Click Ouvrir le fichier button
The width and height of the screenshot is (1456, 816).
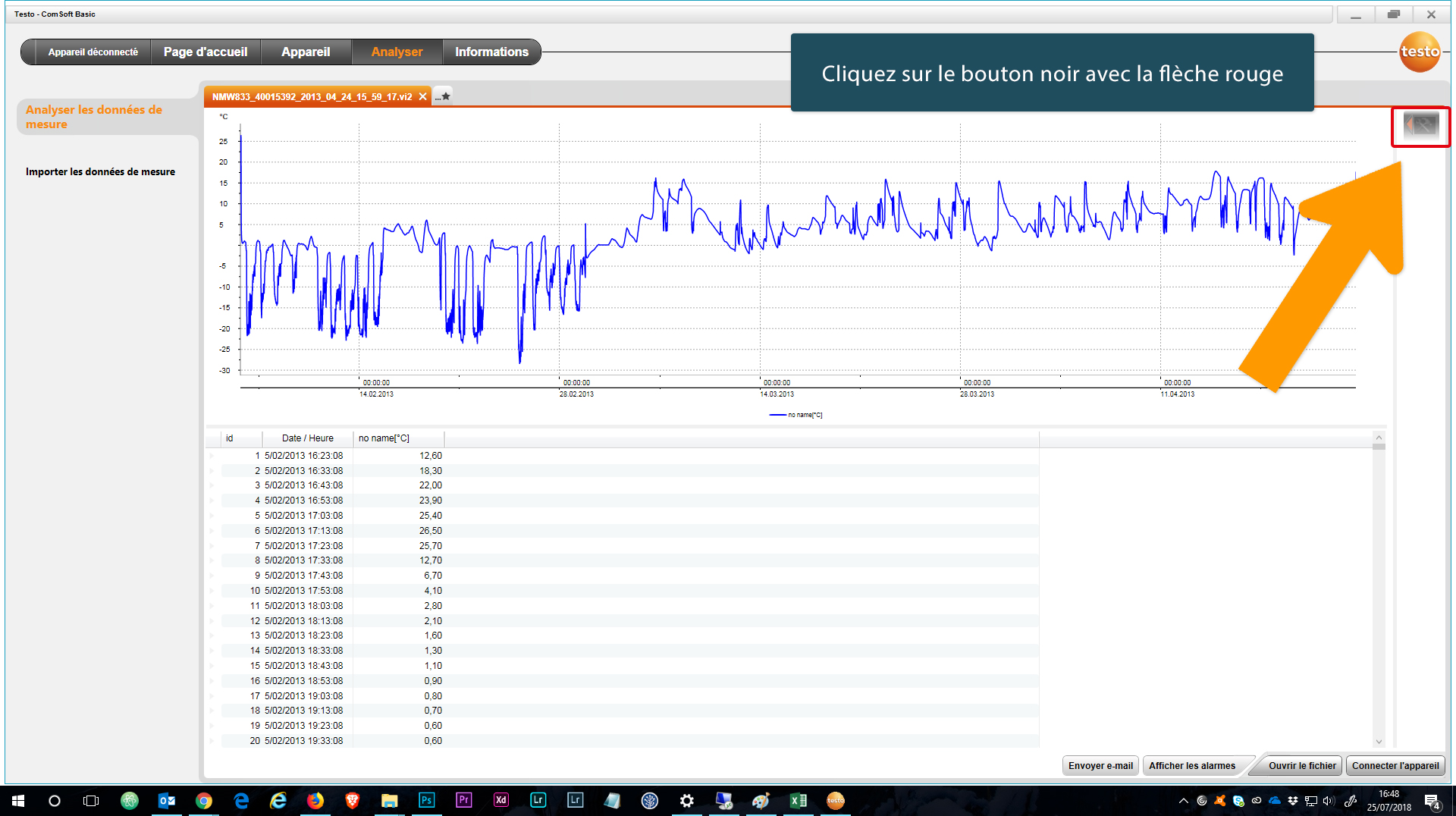1302,766
